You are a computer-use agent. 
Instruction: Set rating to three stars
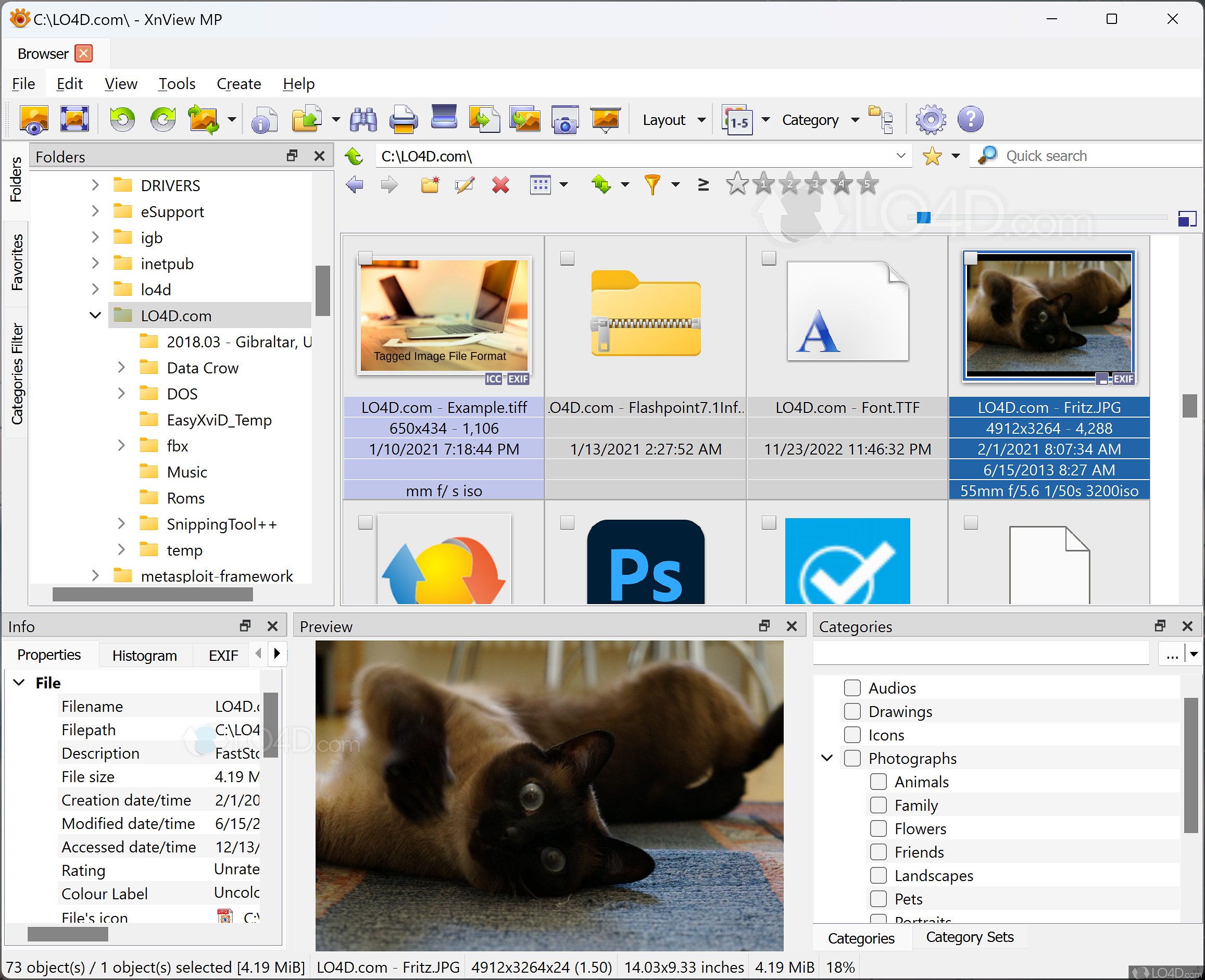click(815, 183)
